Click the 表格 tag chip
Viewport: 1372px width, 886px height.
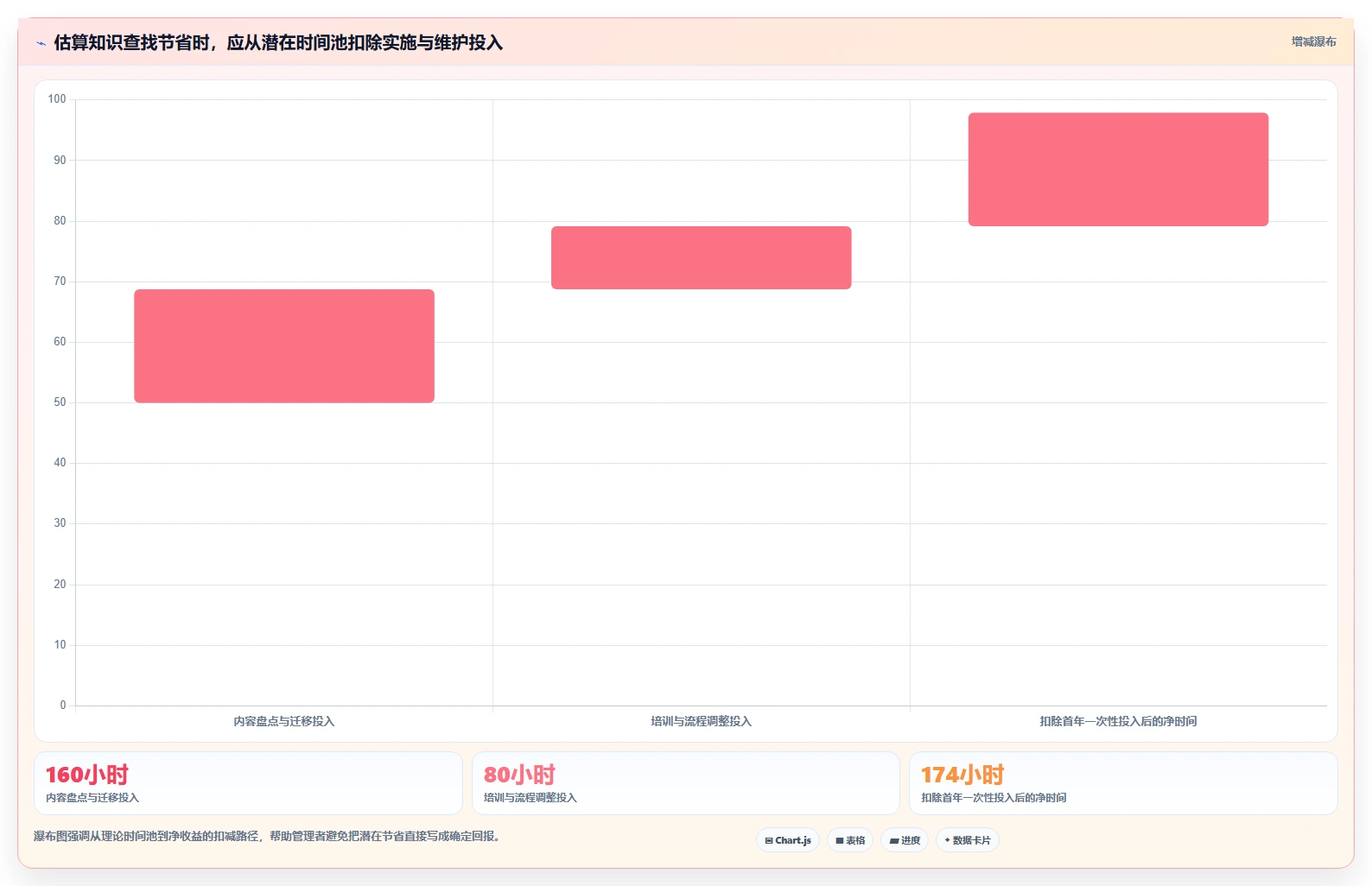point(850,840)
